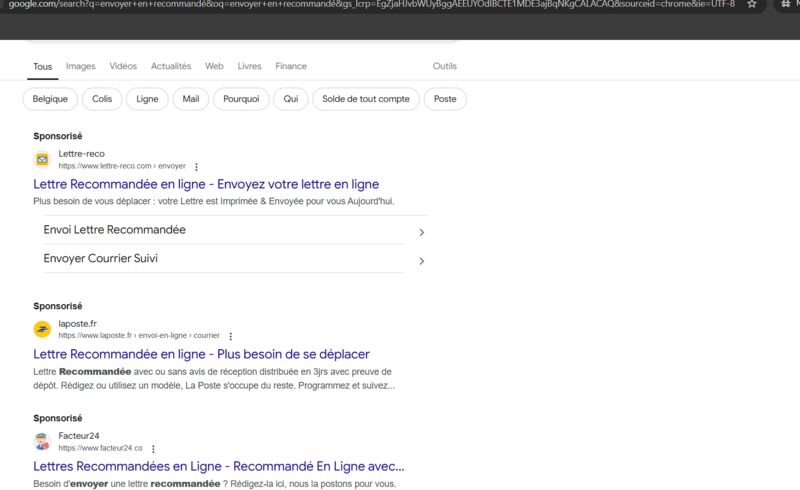Open the Outils search tools
Image resolution: width=800 pixels, height=490 pixels.
[x=444, y=66]
